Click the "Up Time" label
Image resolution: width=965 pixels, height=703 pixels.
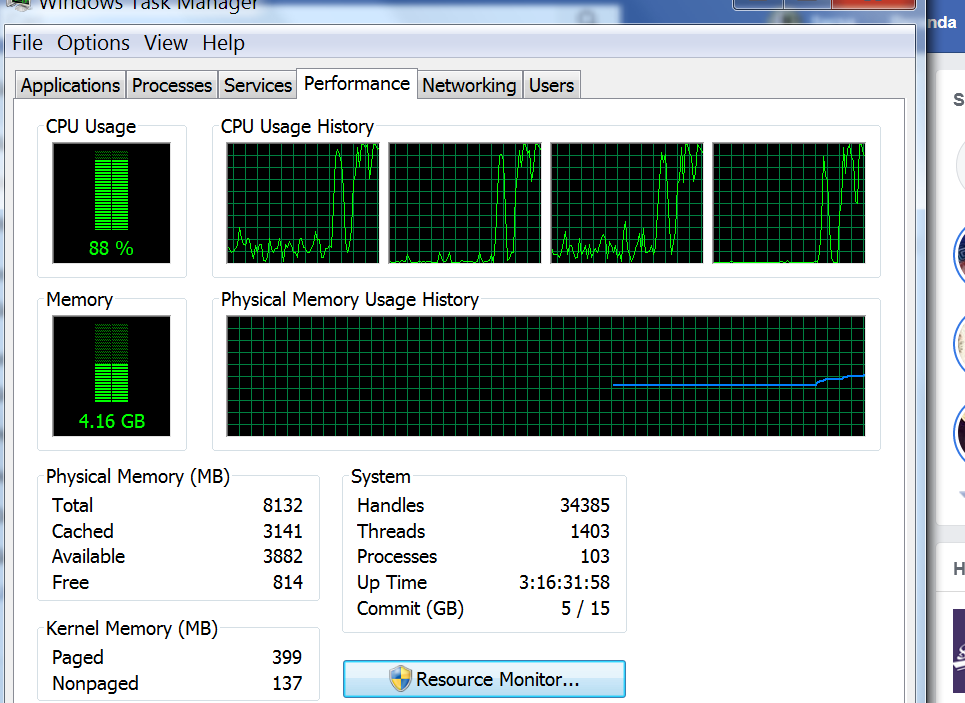point(392,583)
